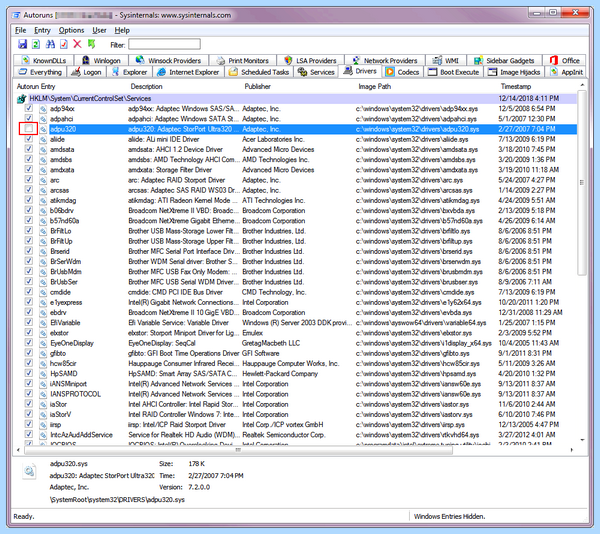The image size is (600, 534).
Task: Click the vertical scrollbar down arrow
Action: [x=582, y=440]
